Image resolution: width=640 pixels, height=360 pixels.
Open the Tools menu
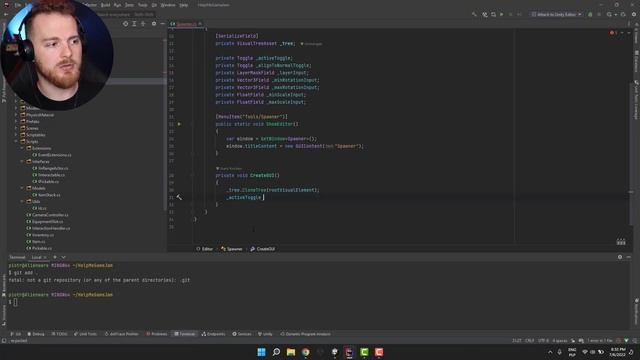142,5
